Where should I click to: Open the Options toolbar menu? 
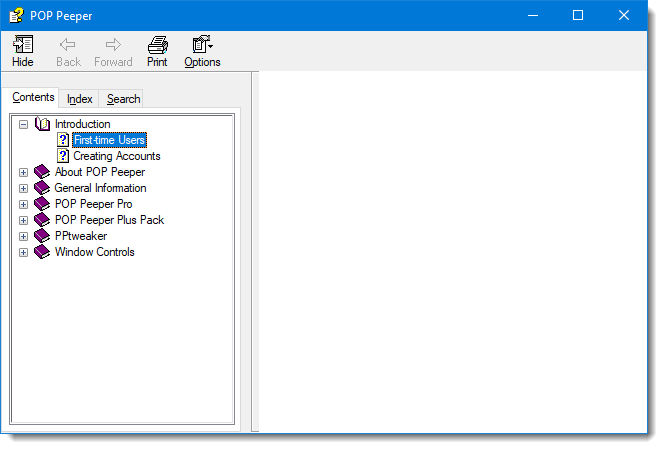pyautogui.click(x=202, y=51)
